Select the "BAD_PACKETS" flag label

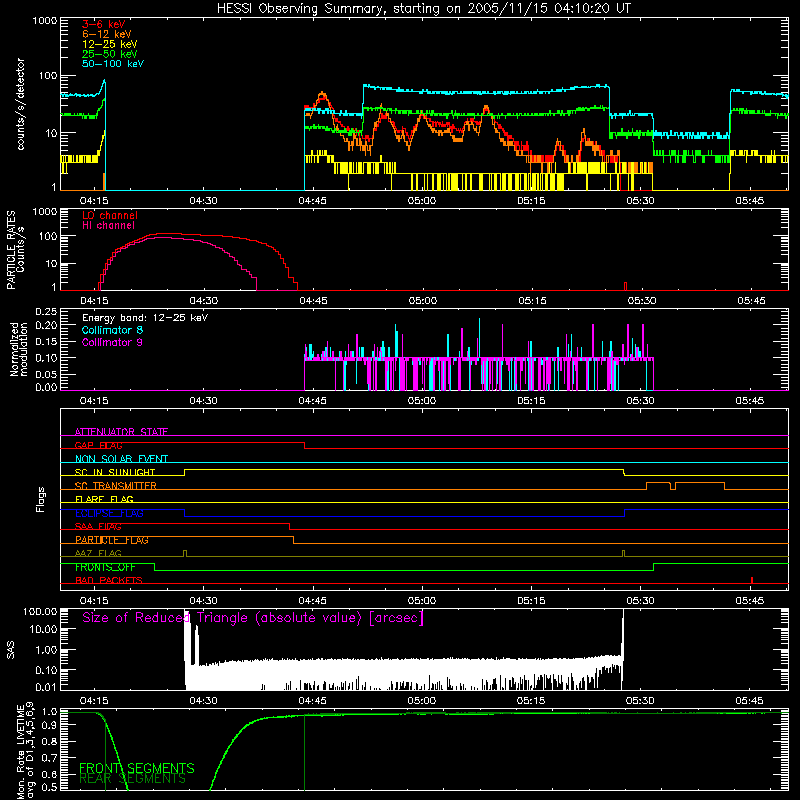(109, 581)
